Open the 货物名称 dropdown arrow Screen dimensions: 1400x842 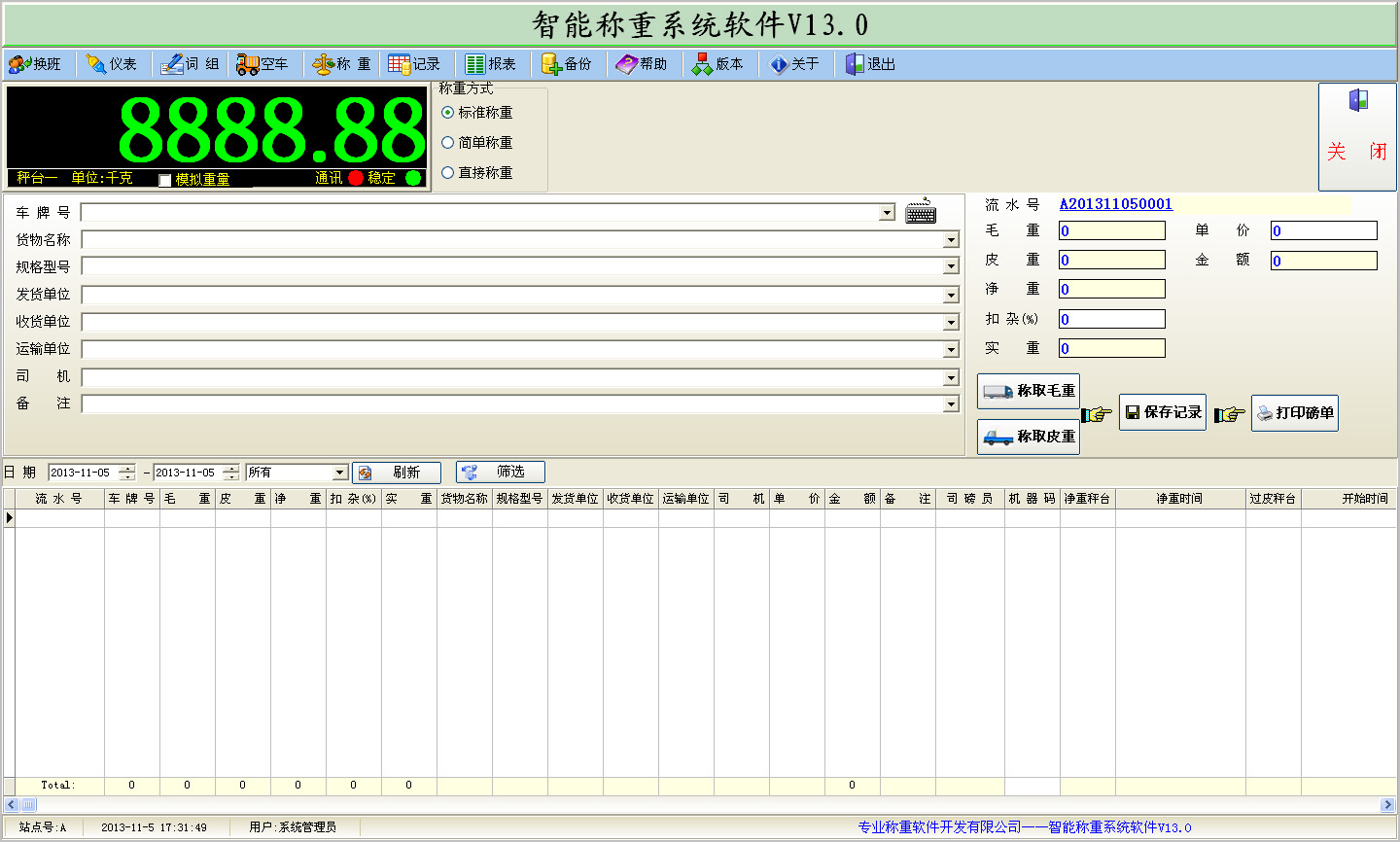(x=951, y=240)
